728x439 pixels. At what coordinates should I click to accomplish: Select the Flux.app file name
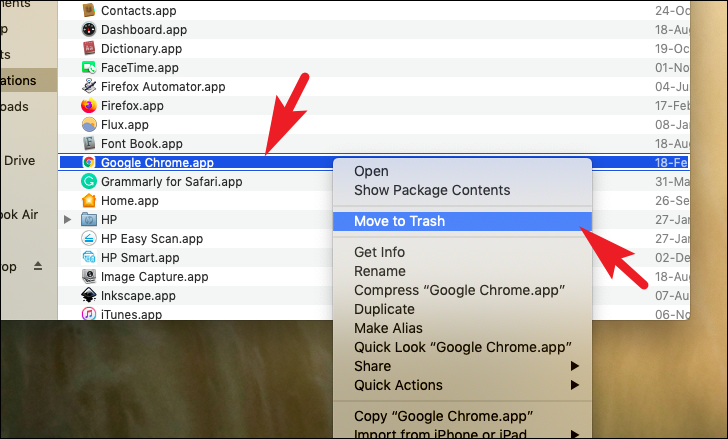(125, 125)
